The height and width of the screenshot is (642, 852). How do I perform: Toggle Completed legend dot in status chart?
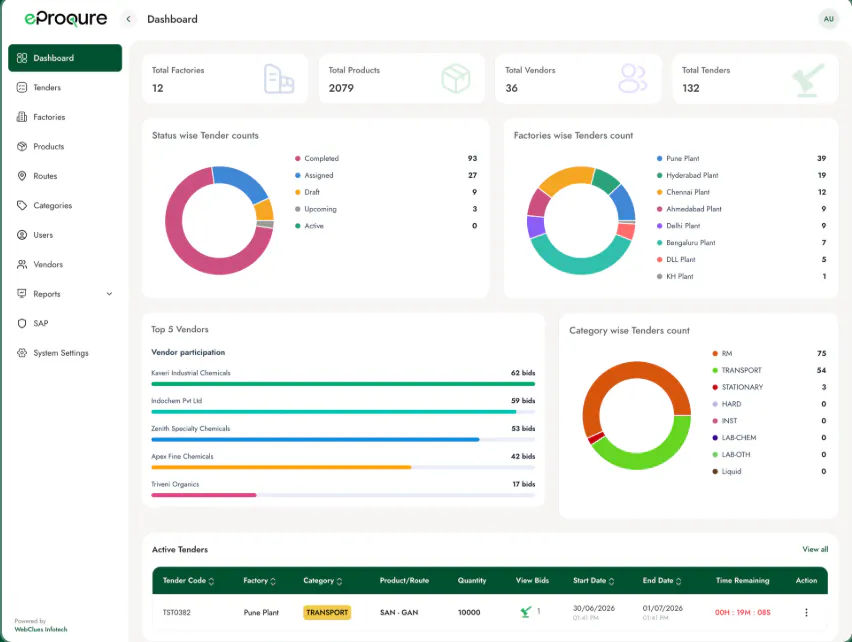click(x=298, y=159)
